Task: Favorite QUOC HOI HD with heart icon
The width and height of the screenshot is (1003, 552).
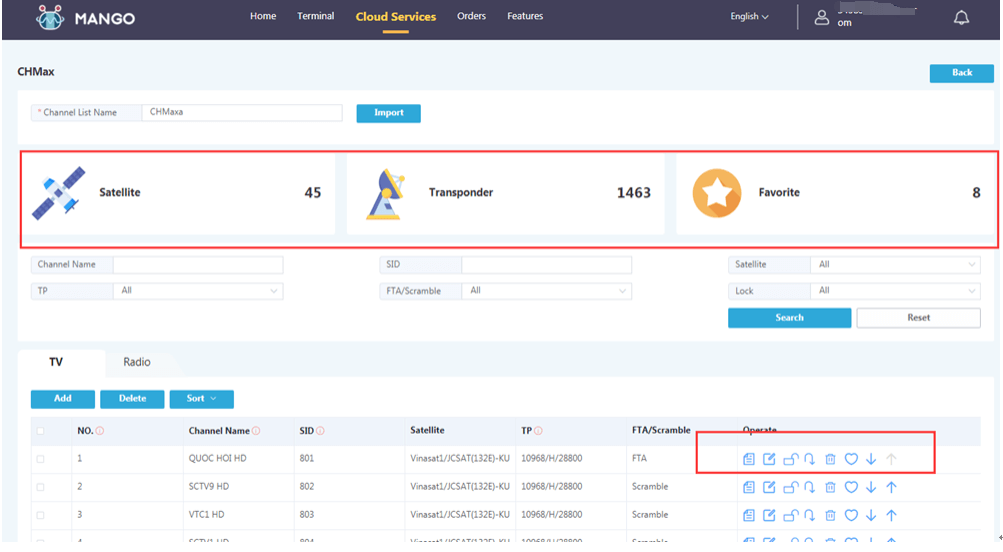Action: [x=851, y=459]
